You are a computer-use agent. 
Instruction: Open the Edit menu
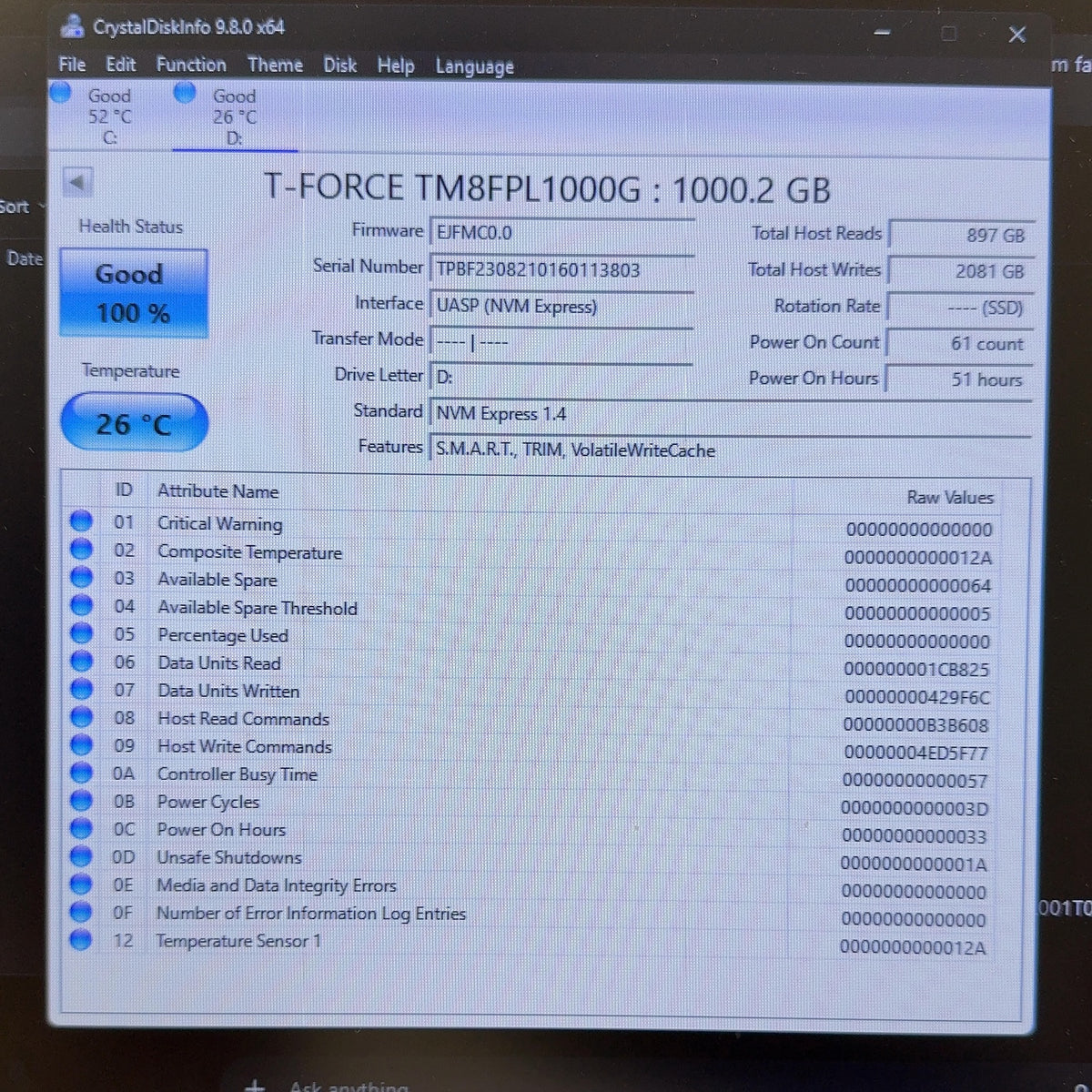[x=121, y=65]
